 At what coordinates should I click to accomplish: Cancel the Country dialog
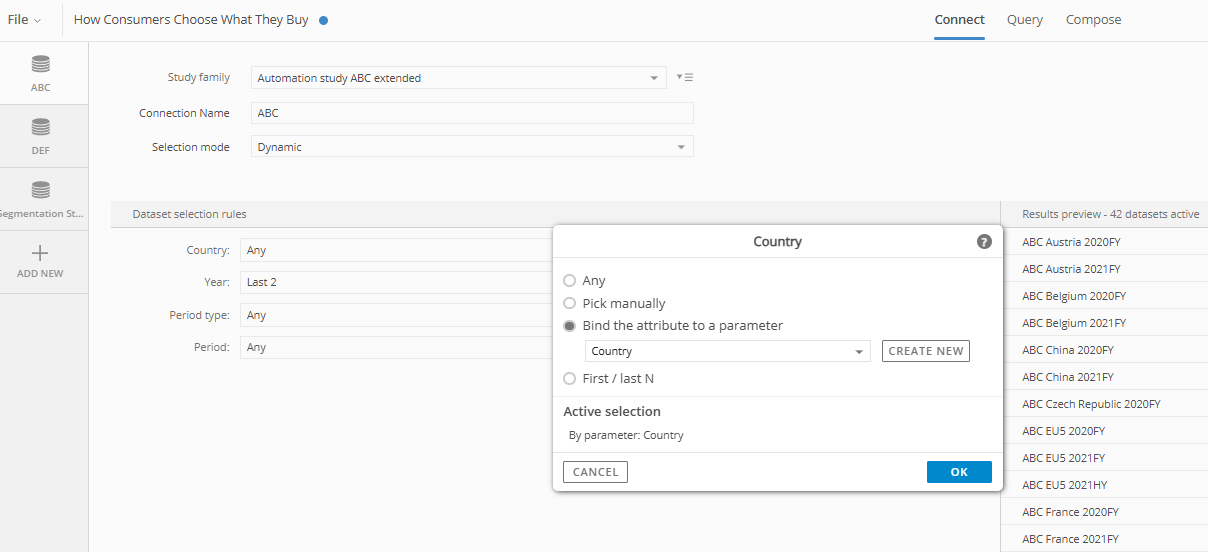coord(595,472)
